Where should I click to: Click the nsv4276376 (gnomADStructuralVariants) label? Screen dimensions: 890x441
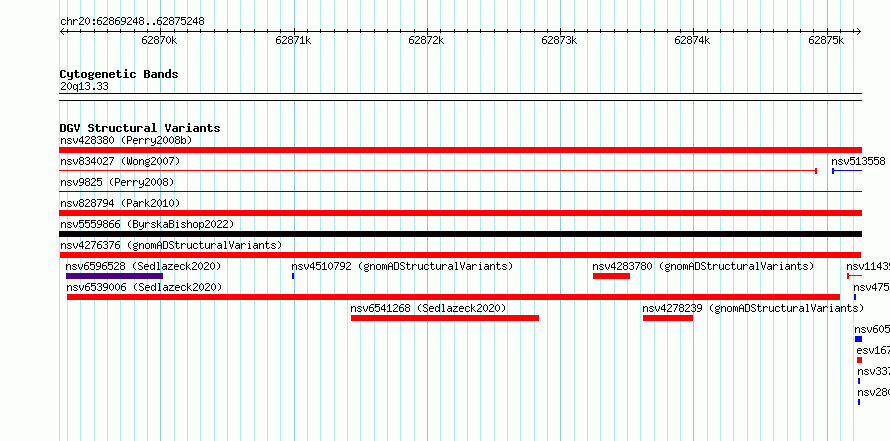(171, 245)
